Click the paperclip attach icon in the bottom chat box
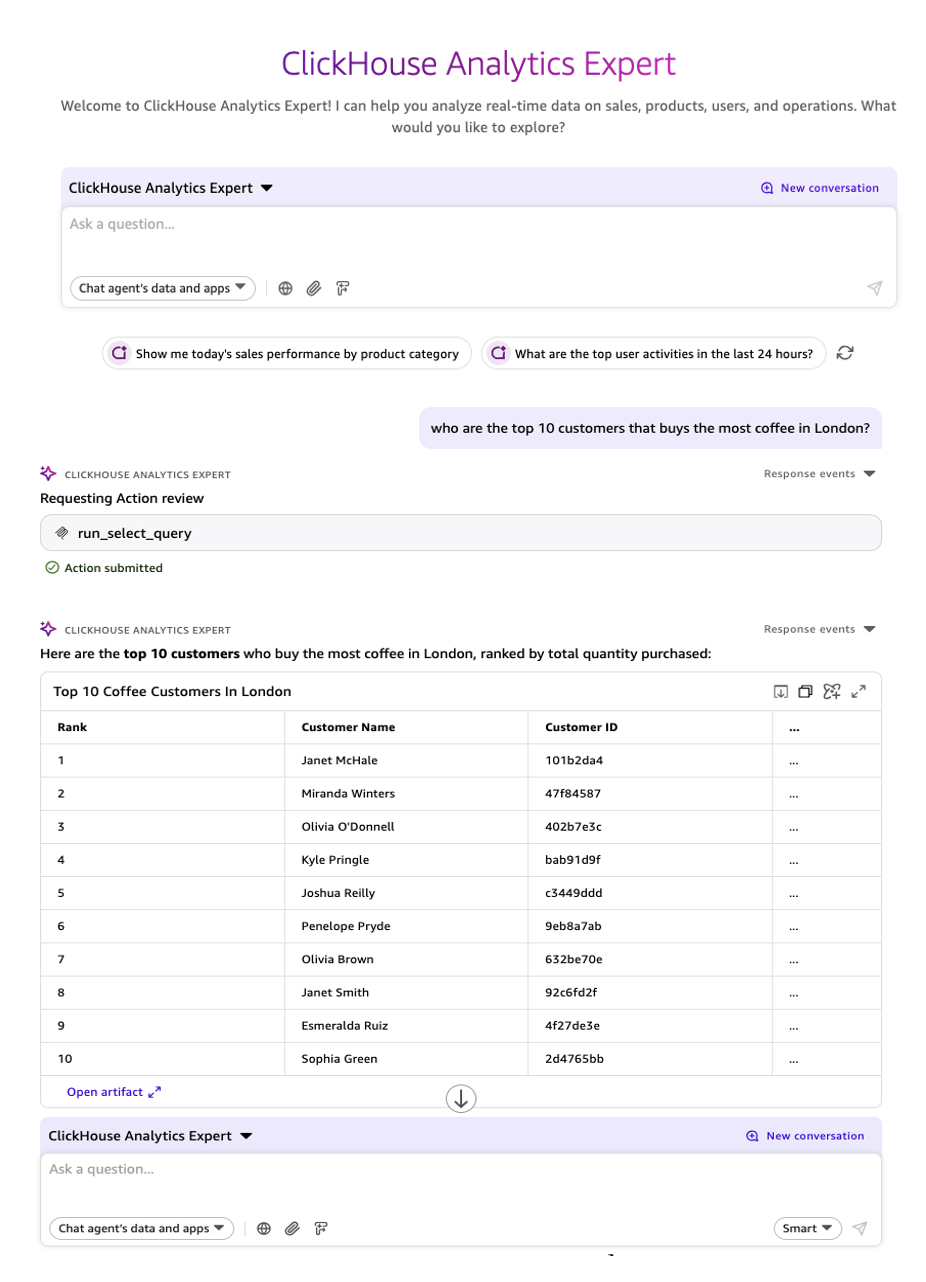The width and height of the screenshot is (926, 1282). [x=292, y=1228]
